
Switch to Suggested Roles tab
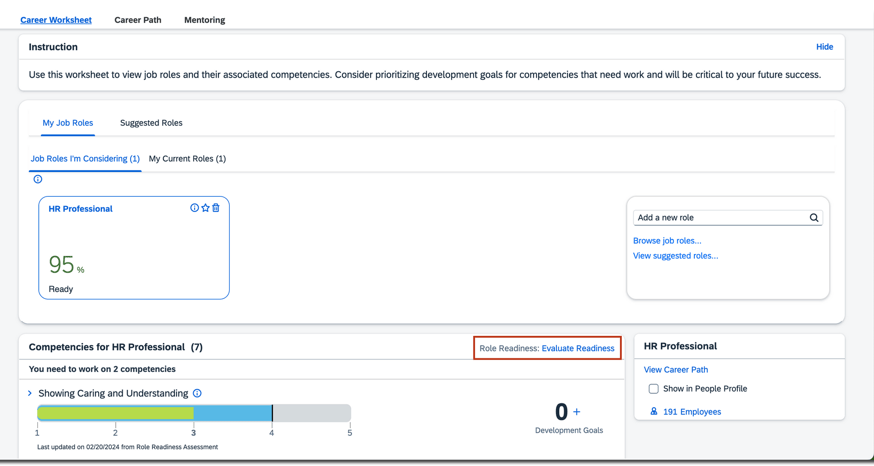(151, 123)
